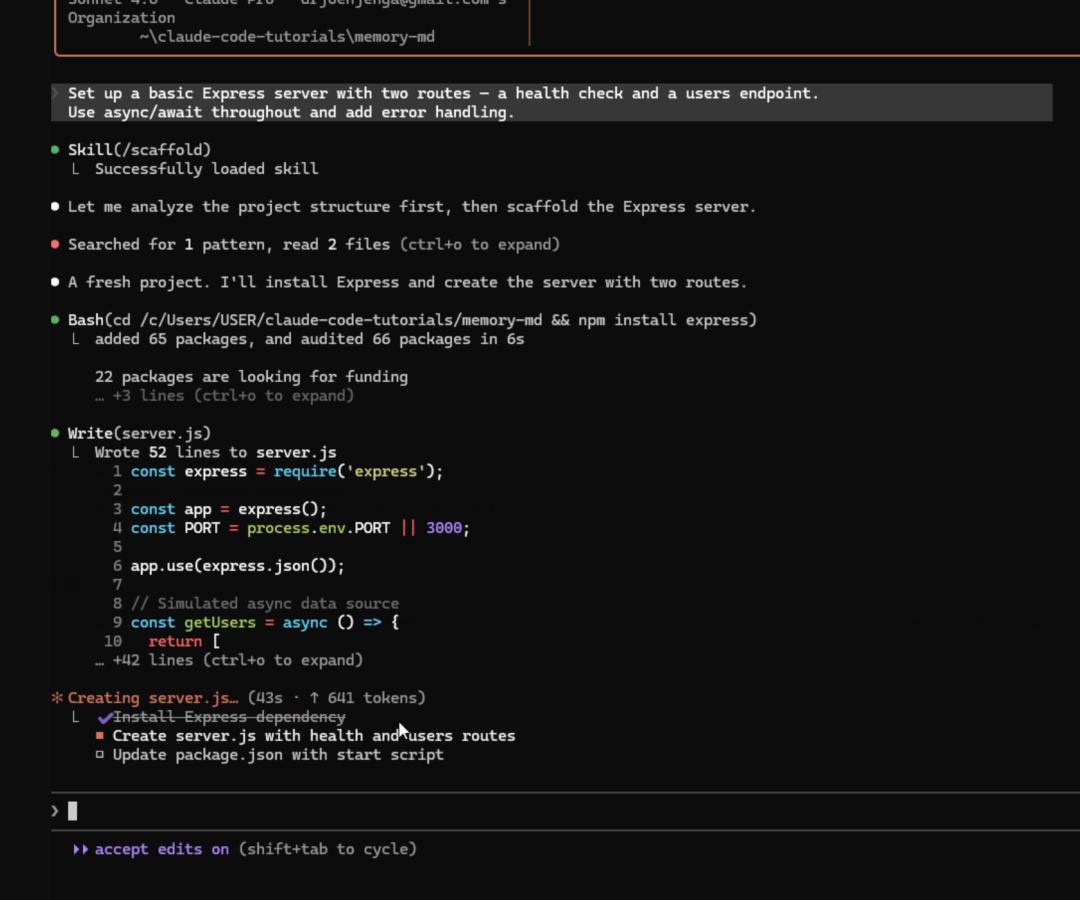Click the orange spinner asterisk beside Creating server.js
The height and width of the screenshot is (900, 1080).
[57, 698]
